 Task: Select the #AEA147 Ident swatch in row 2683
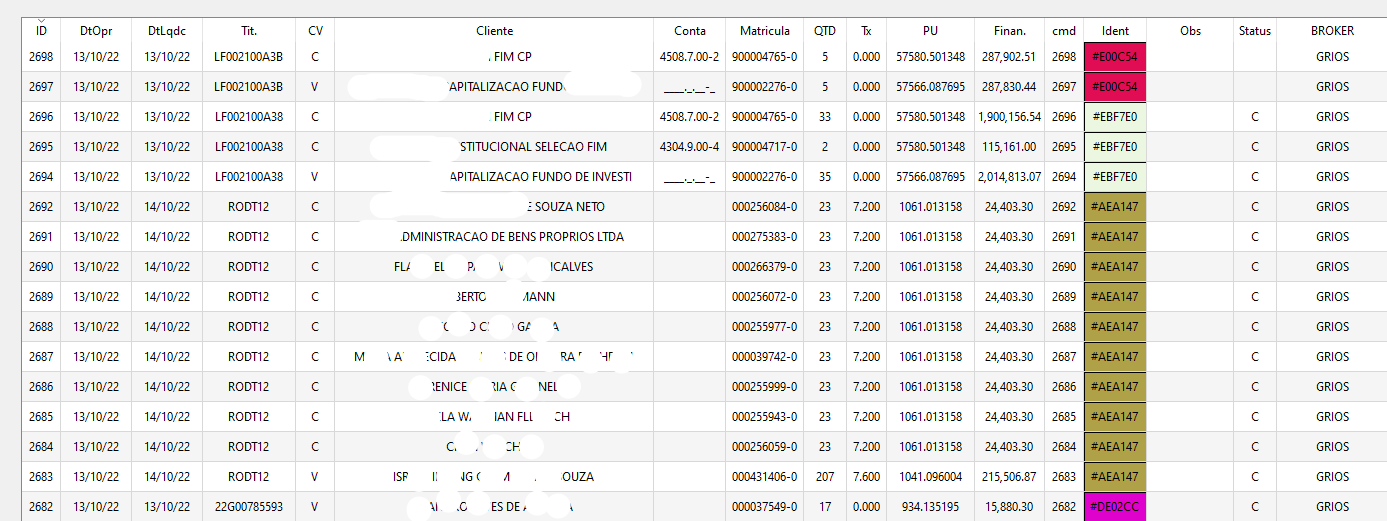pos(1115,477)
